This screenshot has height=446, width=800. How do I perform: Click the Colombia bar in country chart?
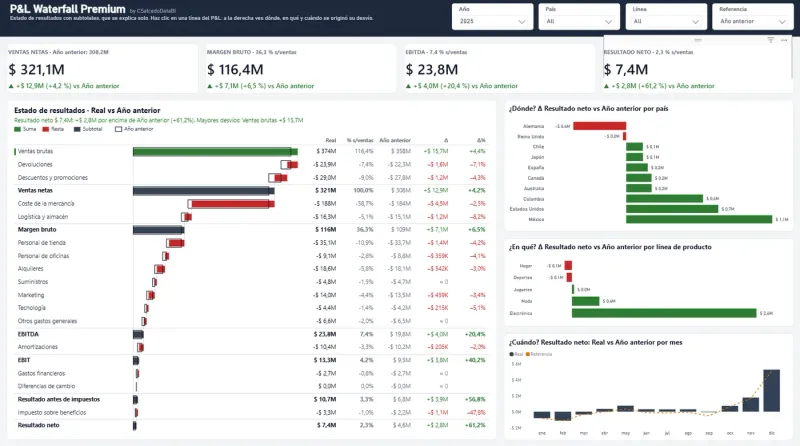tap(664, 199)
